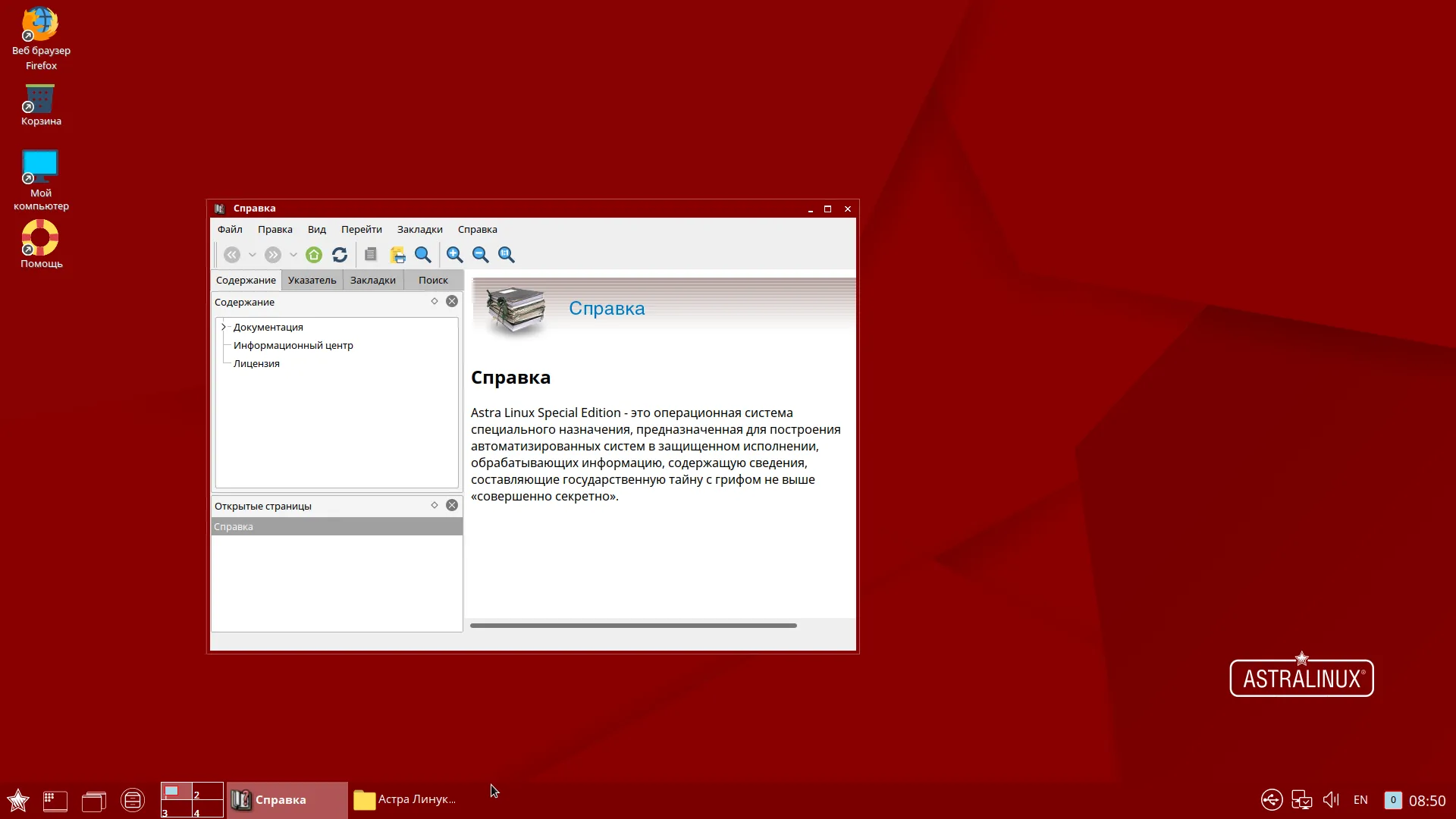Go to the help home page
This screenshot has height=819, width=1456.
pyautogui.click(x=314, y=255)
